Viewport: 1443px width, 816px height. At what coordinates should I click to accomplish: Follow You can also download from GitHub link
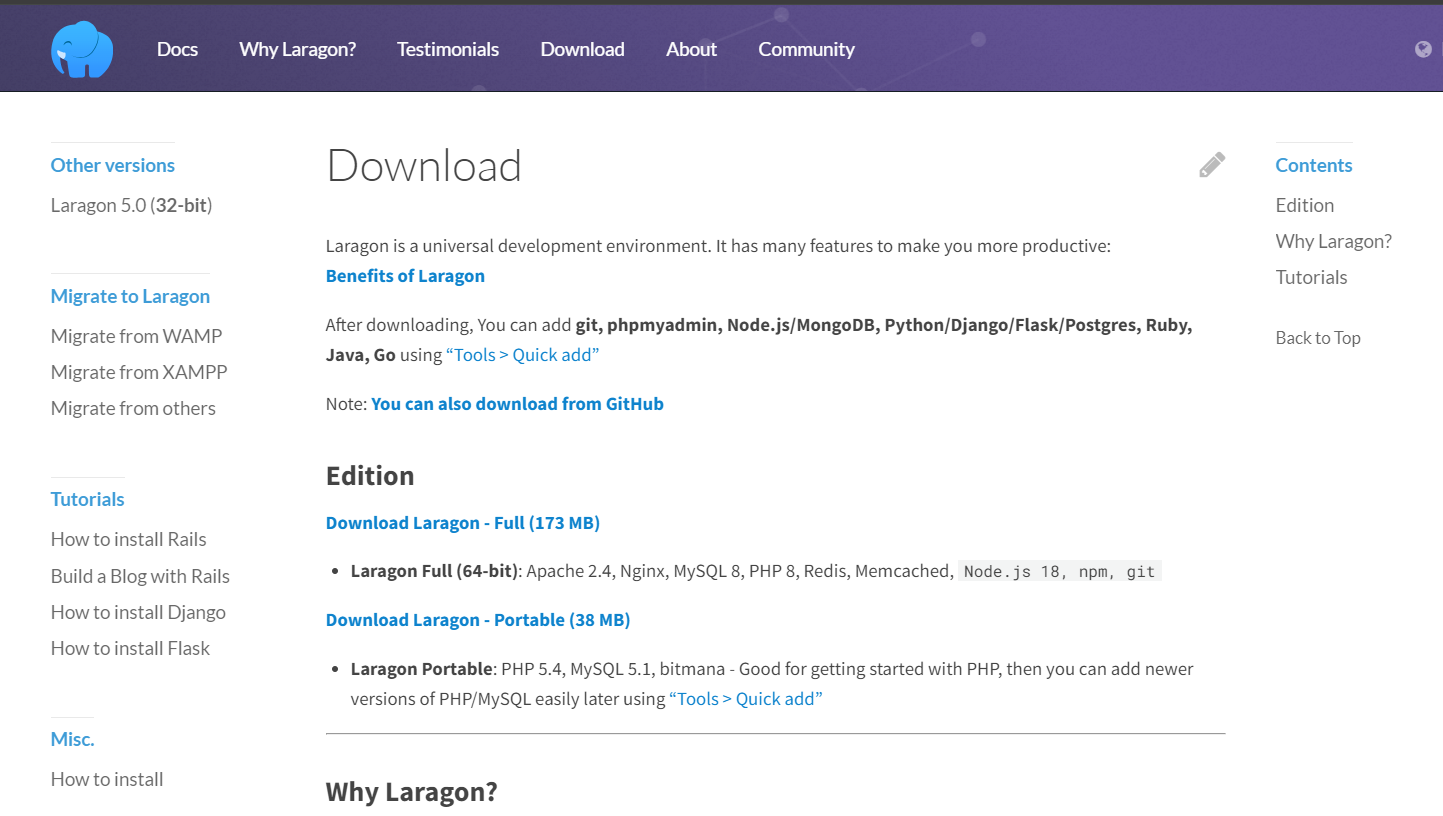[x=517, y=404]
